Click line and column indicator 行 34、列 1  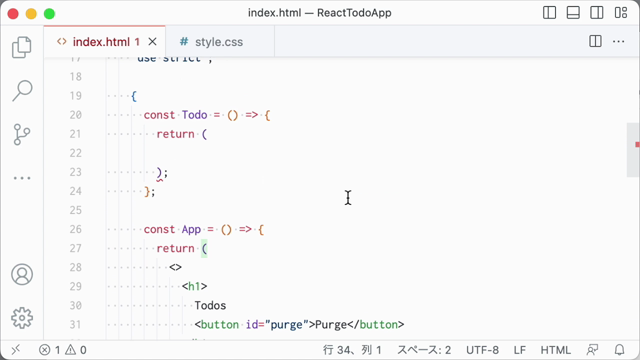(352, 350)
